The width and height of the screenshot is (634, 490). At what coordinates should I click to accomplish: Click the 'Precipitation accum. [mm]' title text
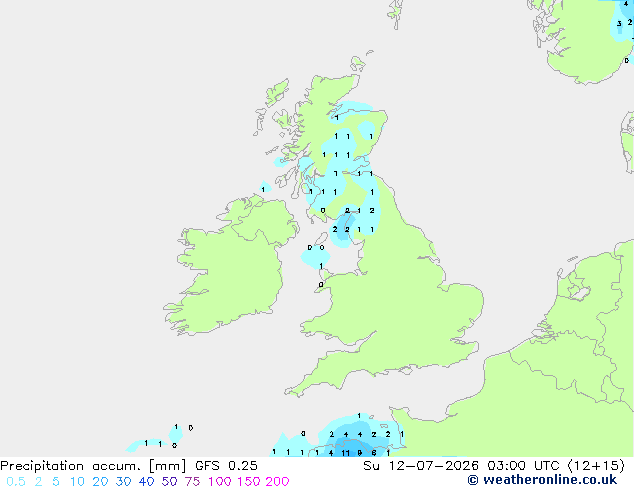tap(93, 466)
